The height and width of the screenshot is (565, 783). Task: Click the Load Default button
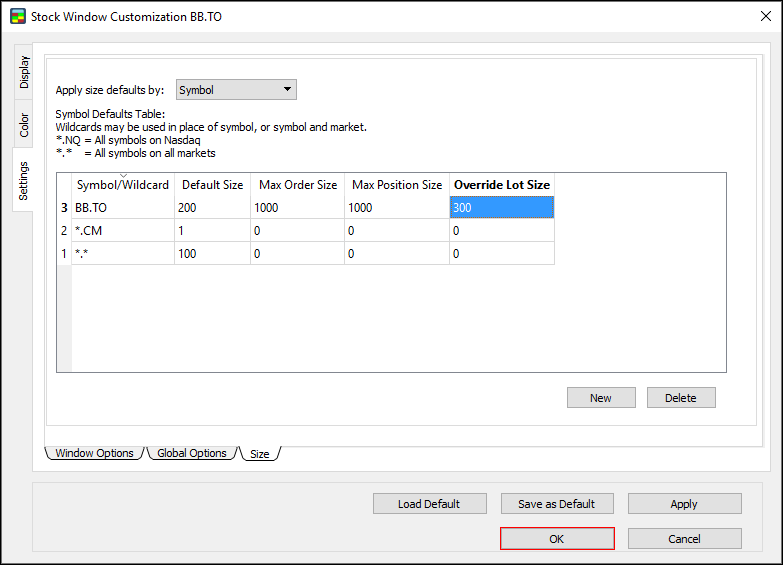pos(429,504)
